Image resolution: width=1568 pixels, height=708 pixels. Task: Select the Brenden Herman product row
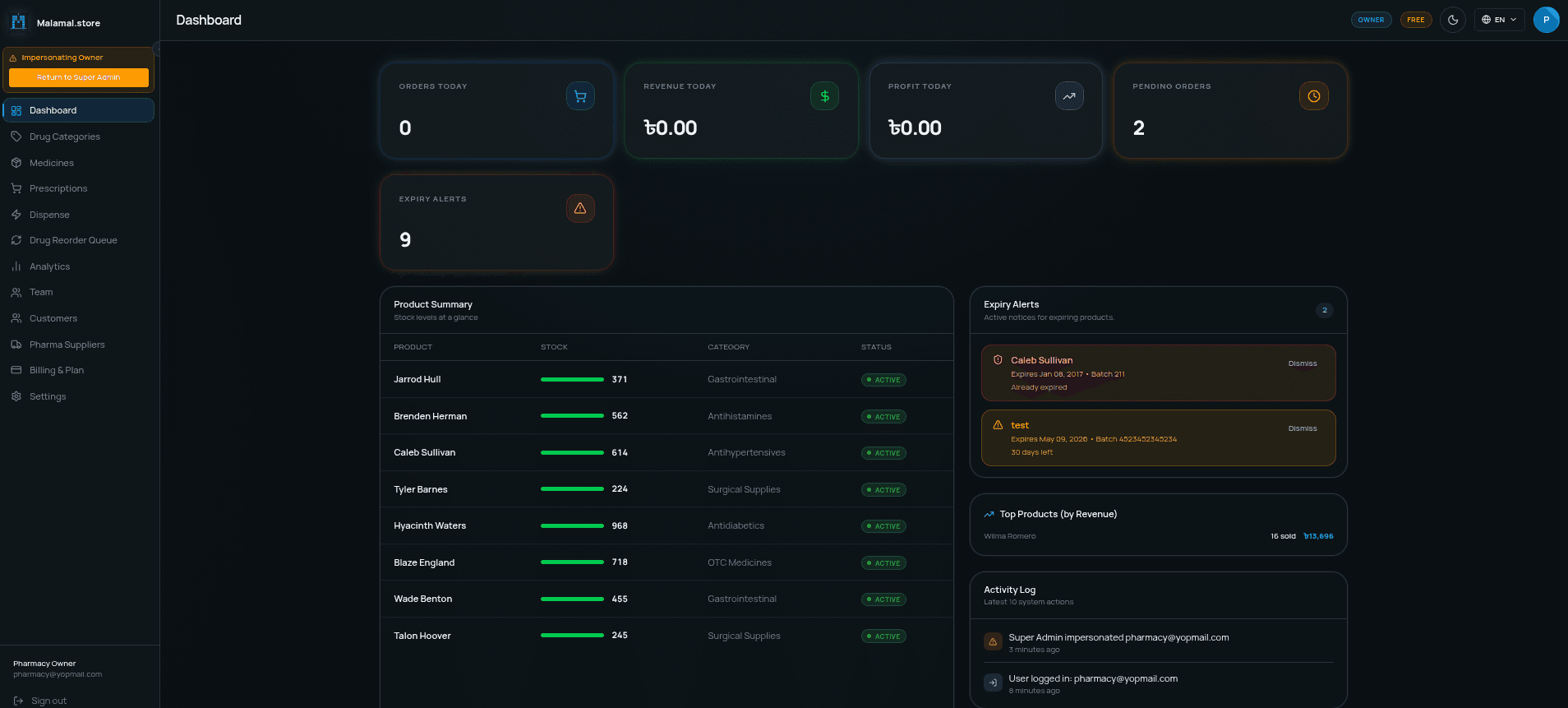[x=666, y=416]
